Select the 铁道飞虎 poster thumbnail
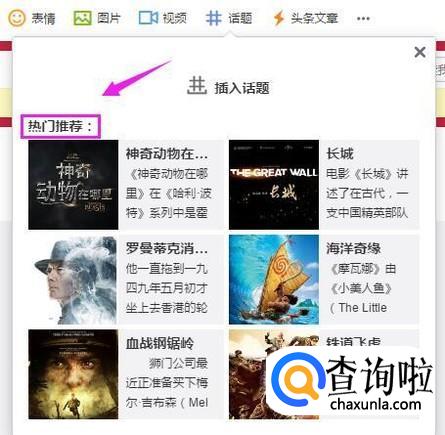This screenshot has height=435, width=445. click(x=247, y=374)
